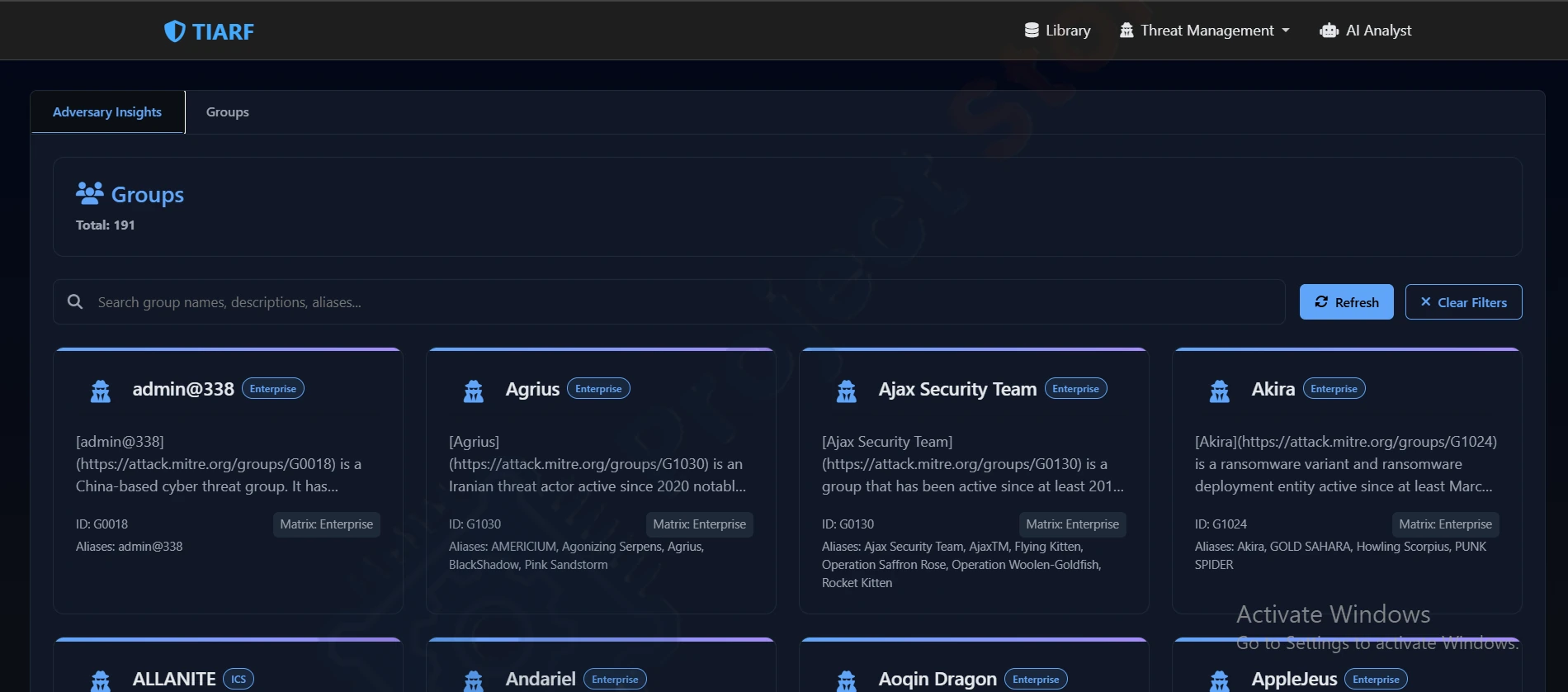
Task: Switch to the Groups tab
Action: 228,112
